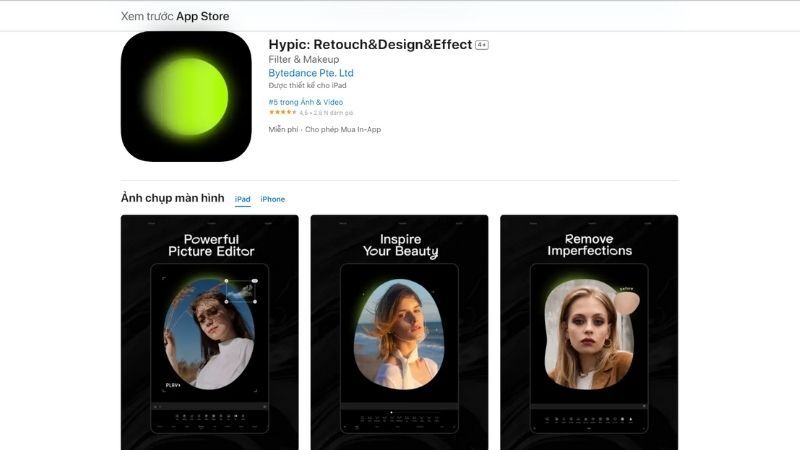Open the Powerful Picture Editor screenshot

pos(209,332)
